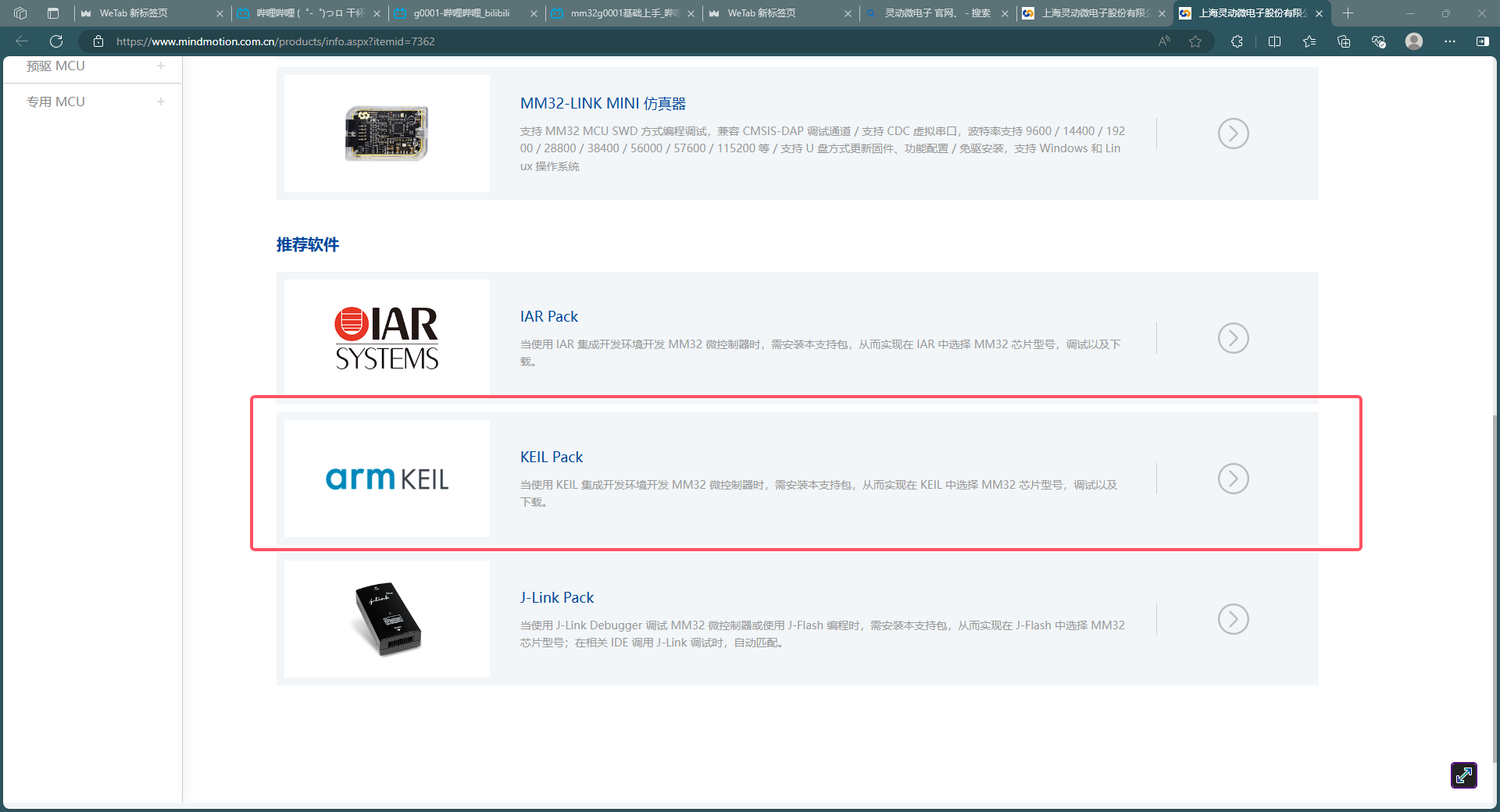Expand the 专用 MCU sidebar item
Image resolution: width=1500 pixels, height=812 pixels.
pyautogui.click(x=161, y=101)
